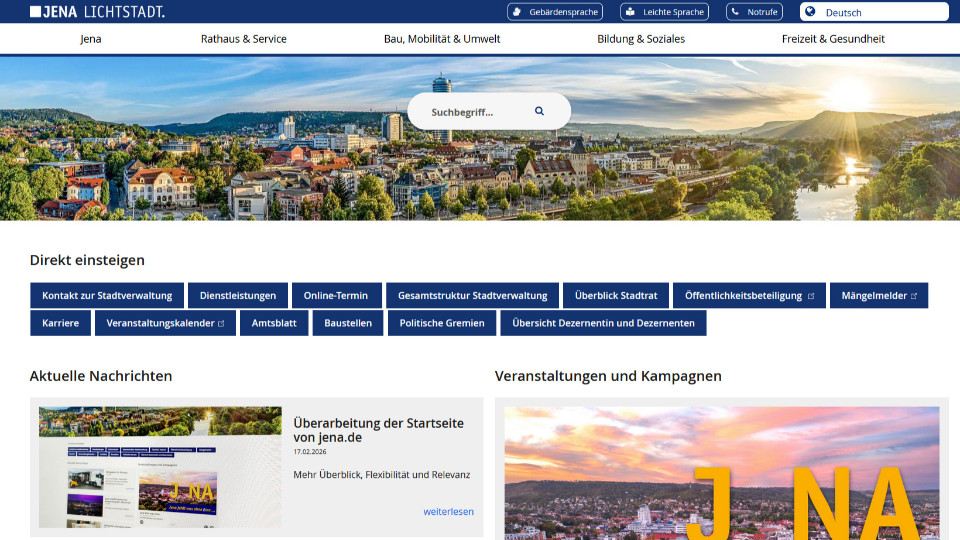Book an Online-Termin
Viewport: 960px width, 540px height.
click(x=336, y=296)
